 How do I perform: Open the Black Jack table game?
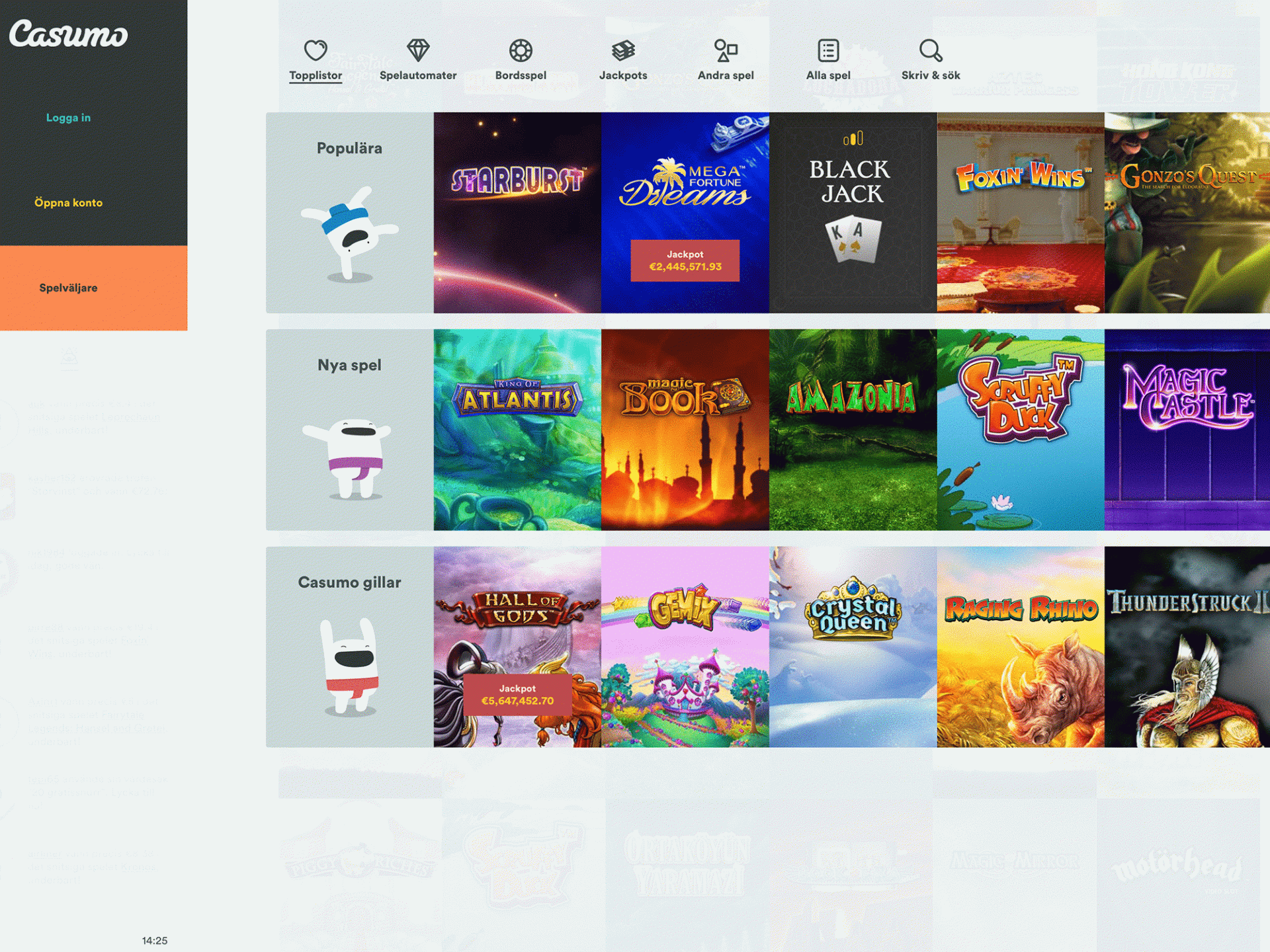pyautogui.click(x=853, y=212)
